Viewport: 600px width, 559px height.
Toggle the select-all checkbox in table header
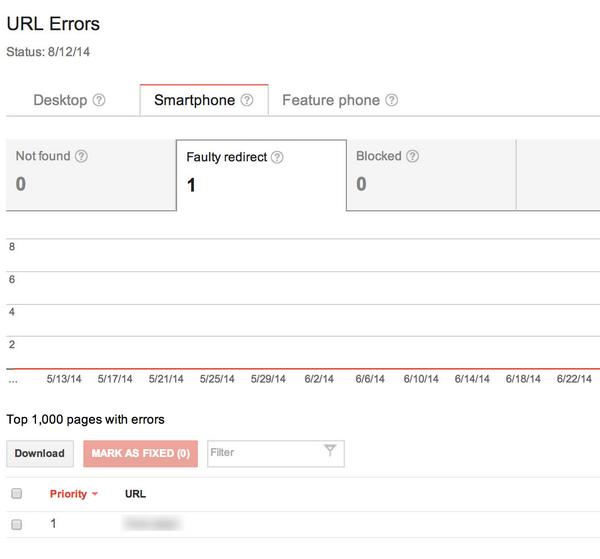point(16,494)
